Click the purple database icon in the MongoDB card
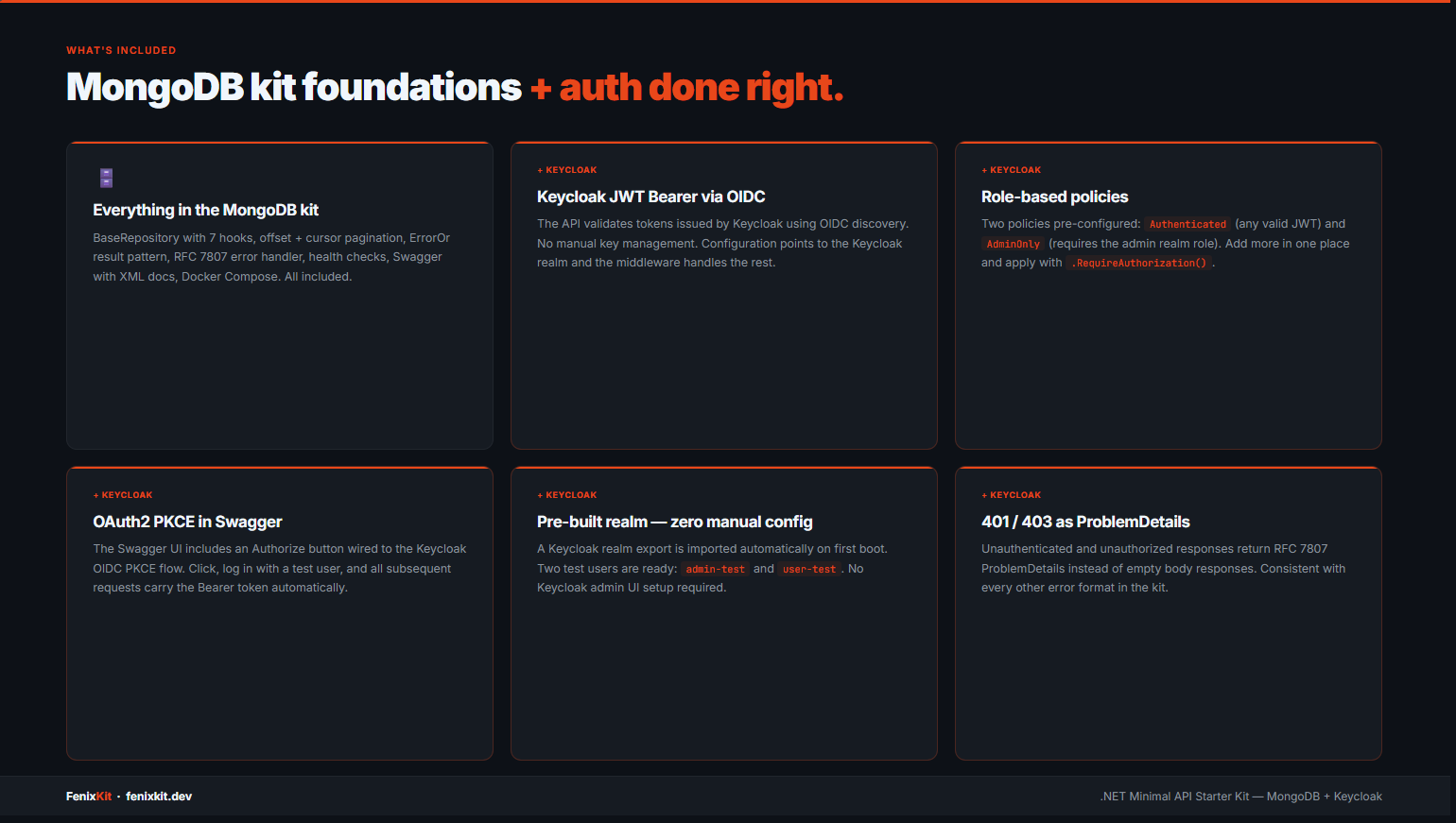 point(106,178)
